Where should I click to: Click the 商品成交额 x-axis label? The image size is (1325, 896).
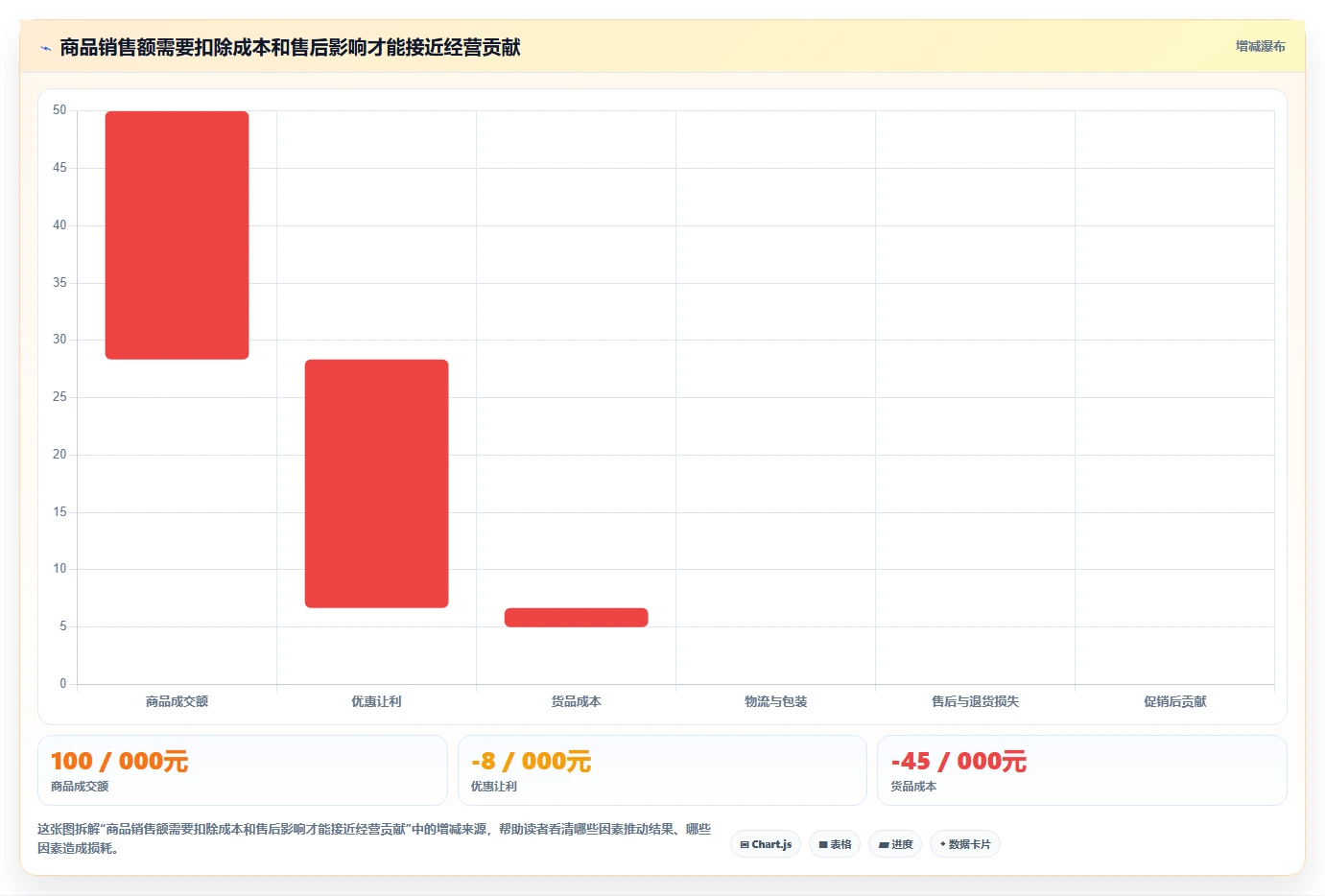click(177, 701)
